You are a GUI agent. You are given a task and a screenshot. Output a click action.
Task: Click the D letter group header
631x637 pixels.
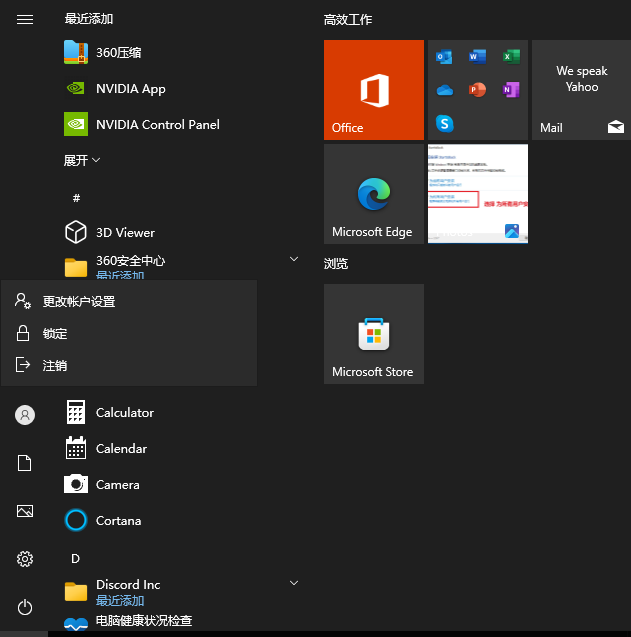[75, 559]
